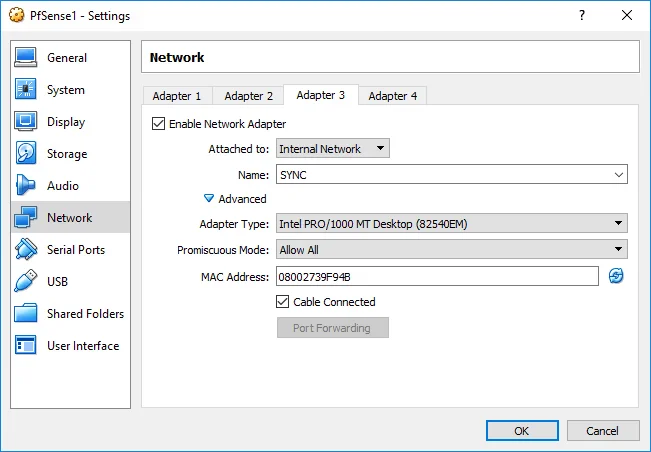
Task: Disable the Enable Network Adapter checkbox
Action: click(x=158, y=124)
